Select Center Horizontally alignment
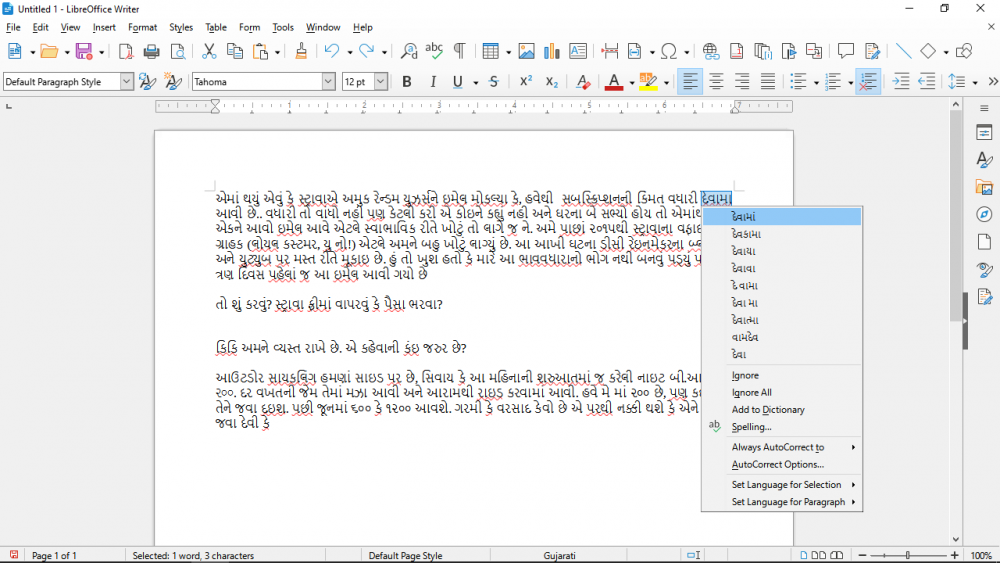 716,82
